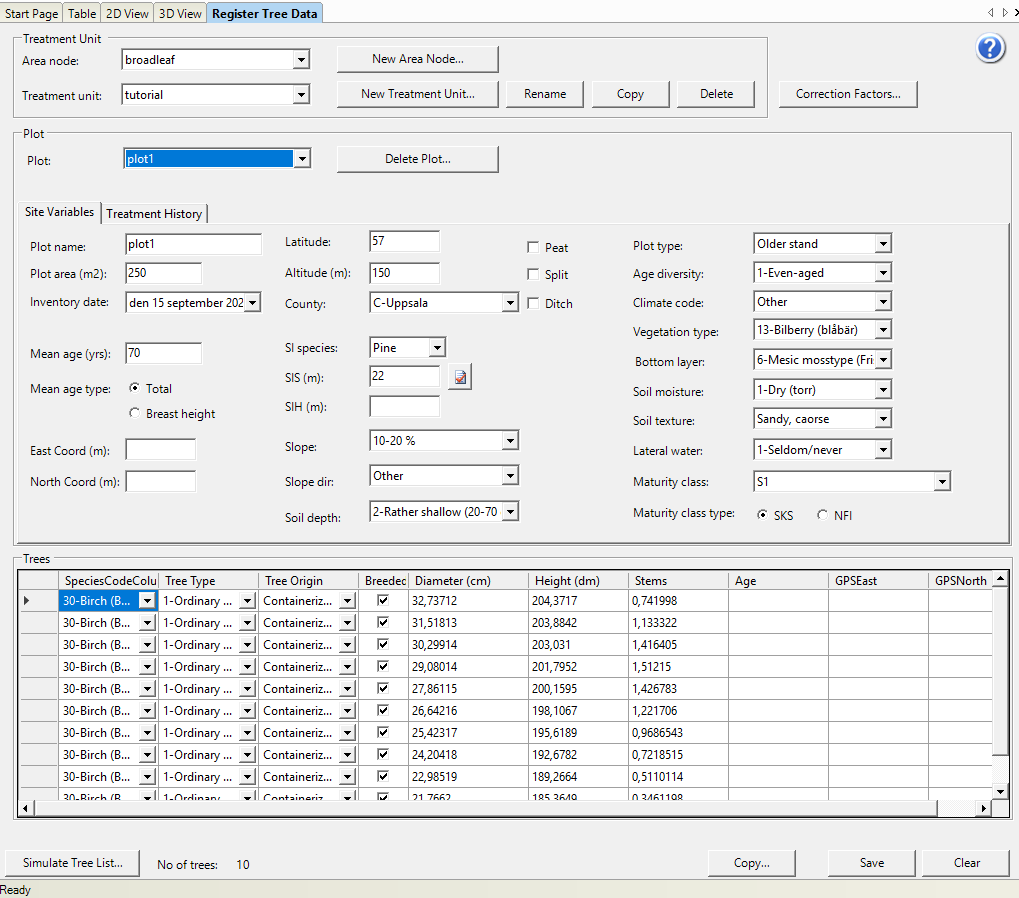Switch to the Treatment History tab
Viewport: 1019px width, 898px height.
click(154, 213)
